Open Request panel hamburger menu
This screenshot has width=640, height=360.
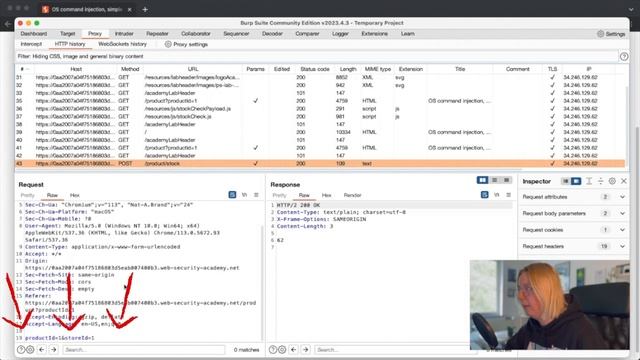256,195
